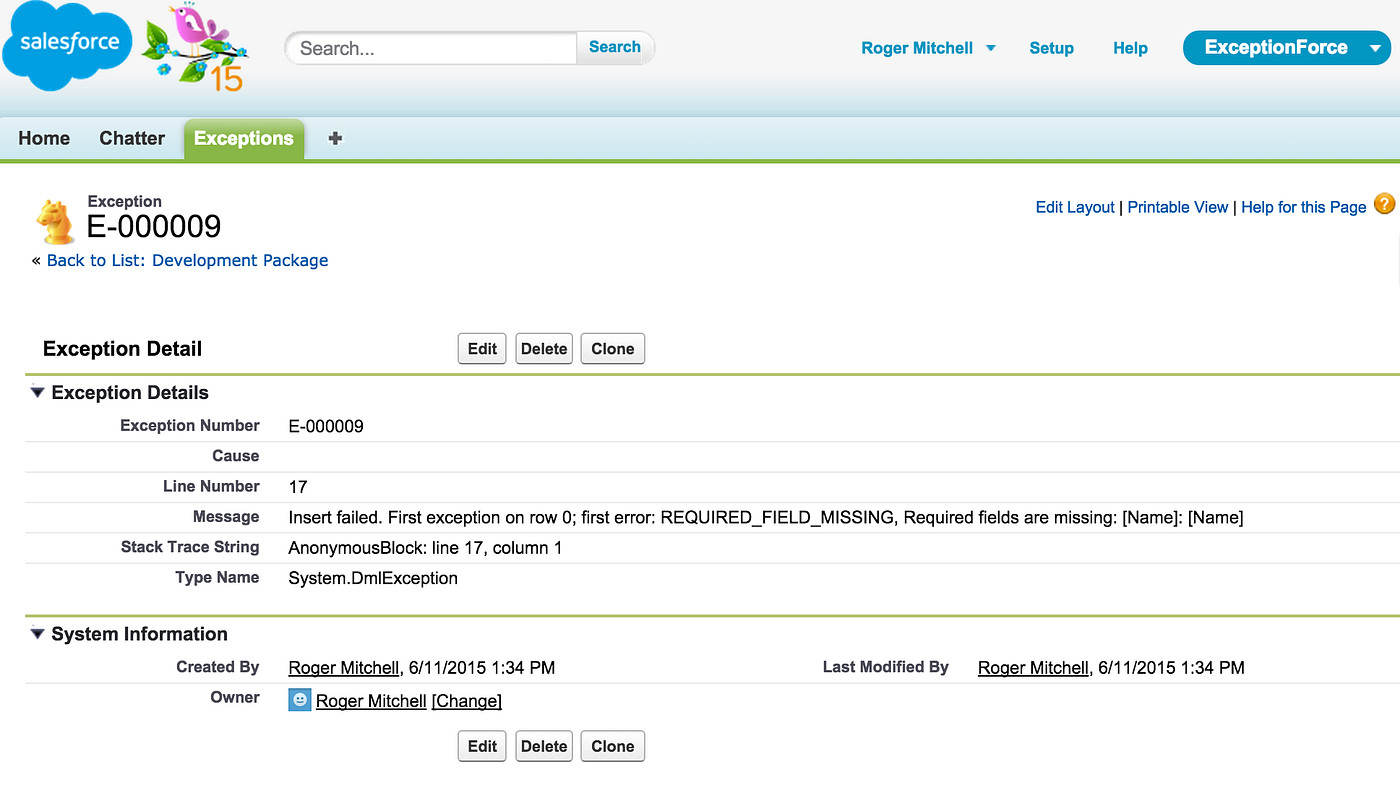Image resolution: width=1400 pixels, height=804 pixels.
Task: Switch to the Chatter tab
Action: (132, 138)
